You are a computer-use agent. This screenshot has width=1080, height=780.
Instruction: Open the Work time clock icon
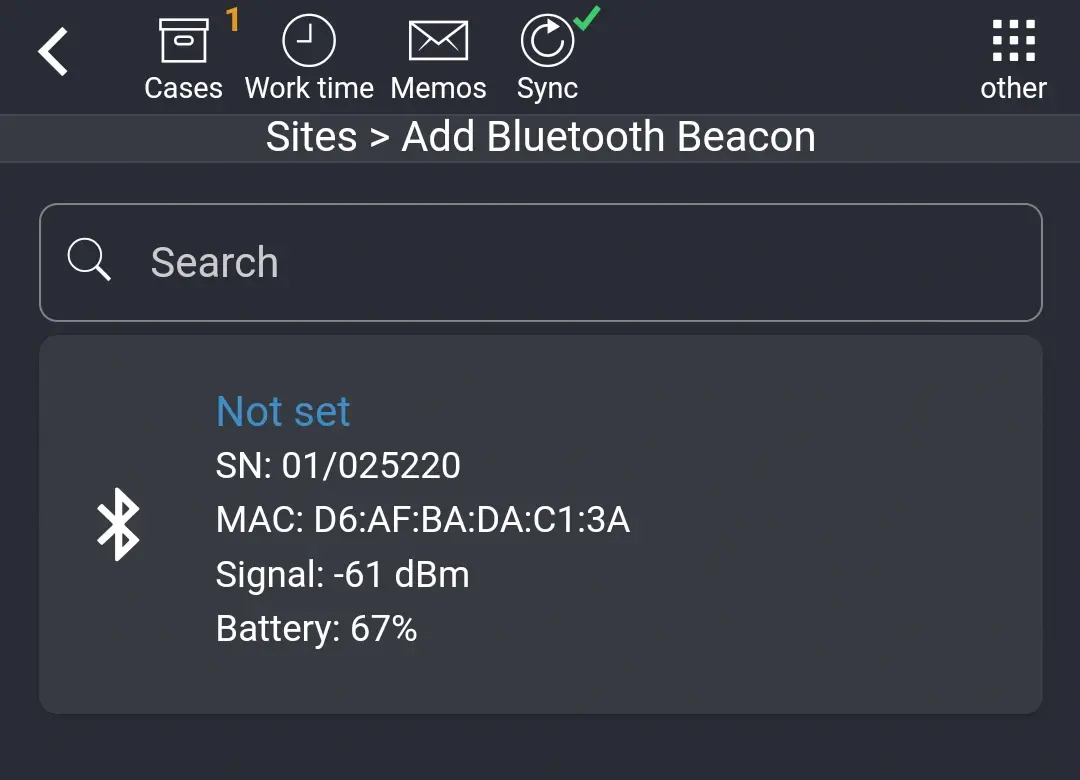pyautogui.click(x=308, y=38)
